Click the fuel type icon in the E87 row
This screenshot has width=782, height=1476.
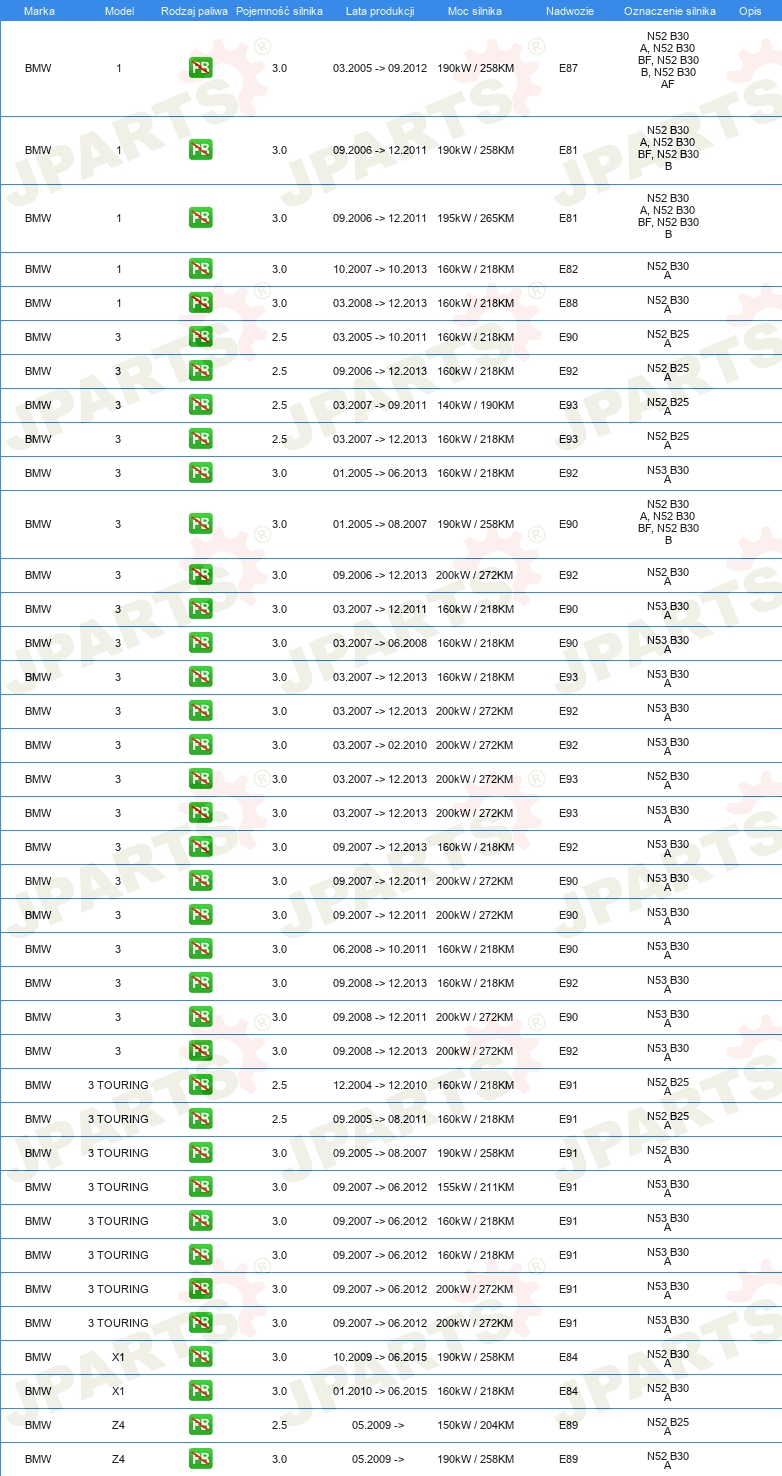200,68
